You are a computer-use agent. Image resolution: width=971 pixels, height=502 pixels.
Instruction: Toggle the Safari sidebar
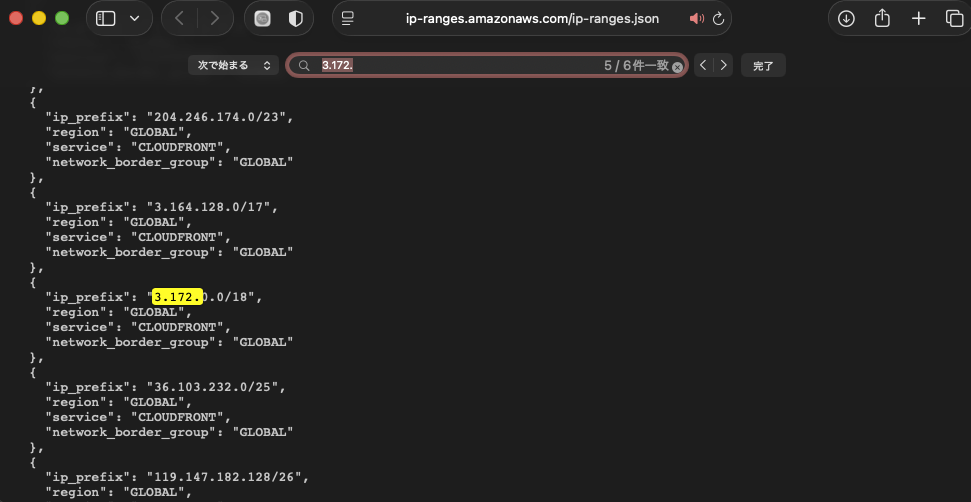click(106, 18)
